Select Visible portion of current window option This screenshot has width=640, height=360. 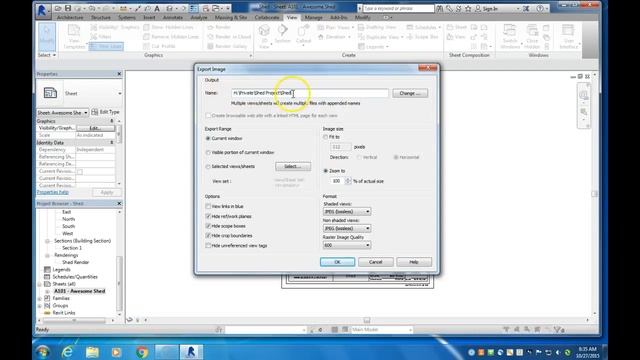(208, 153)
